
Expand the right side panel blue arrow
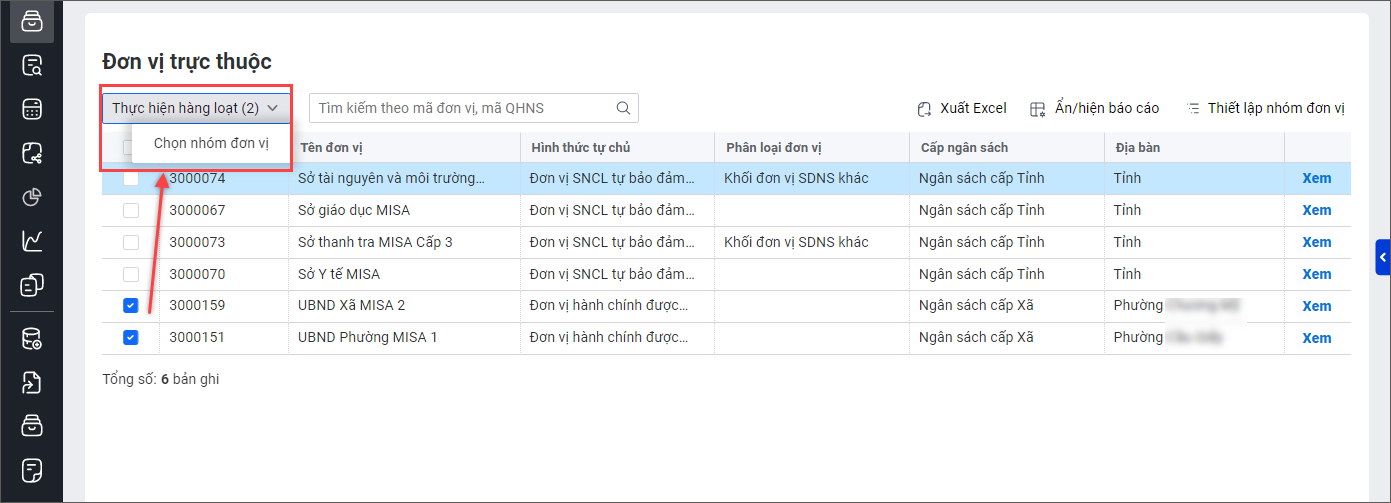click(x=1383, y=257)
